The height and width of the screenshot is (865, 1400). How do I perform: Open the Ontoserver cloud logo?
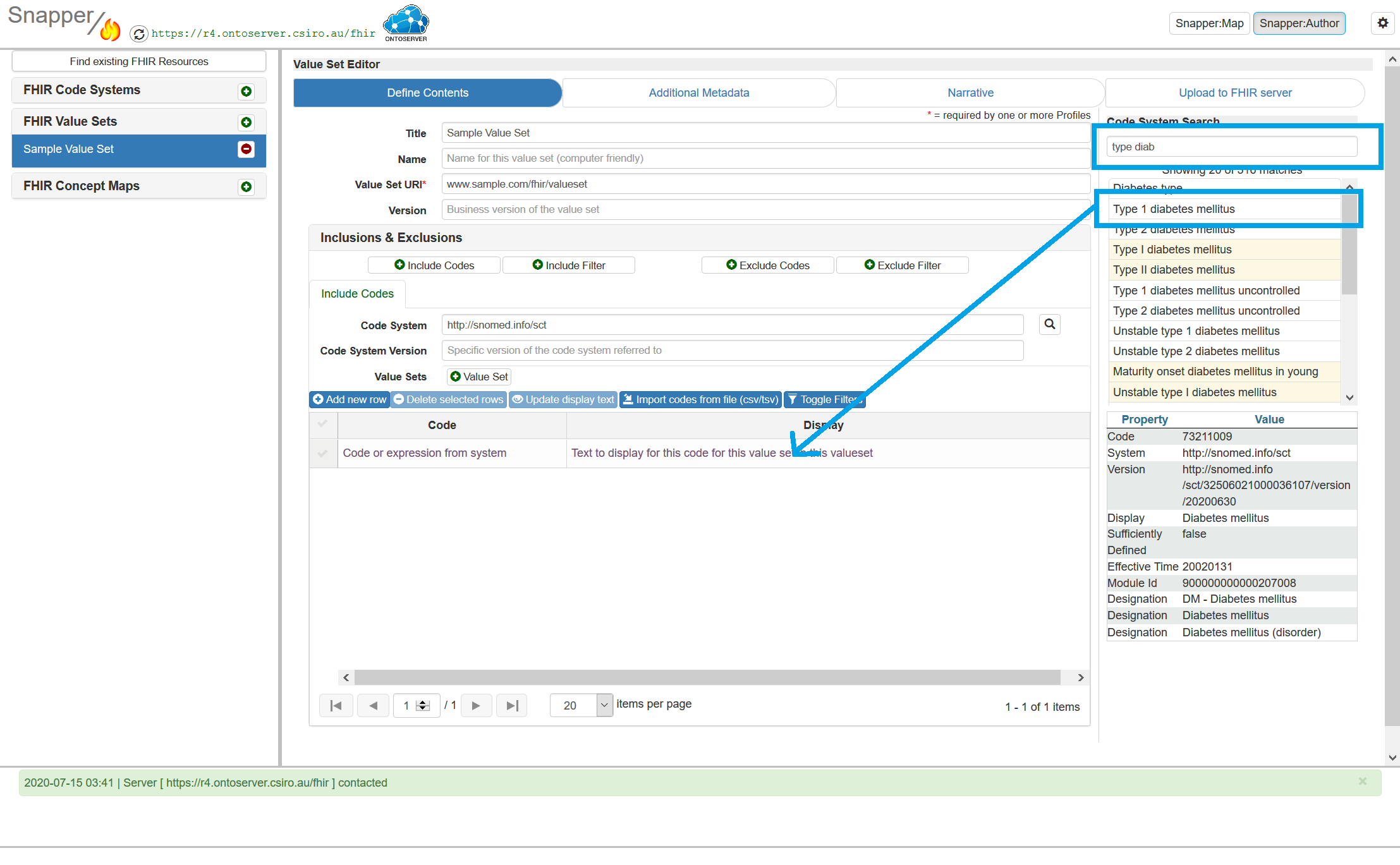tap(406, 23)
